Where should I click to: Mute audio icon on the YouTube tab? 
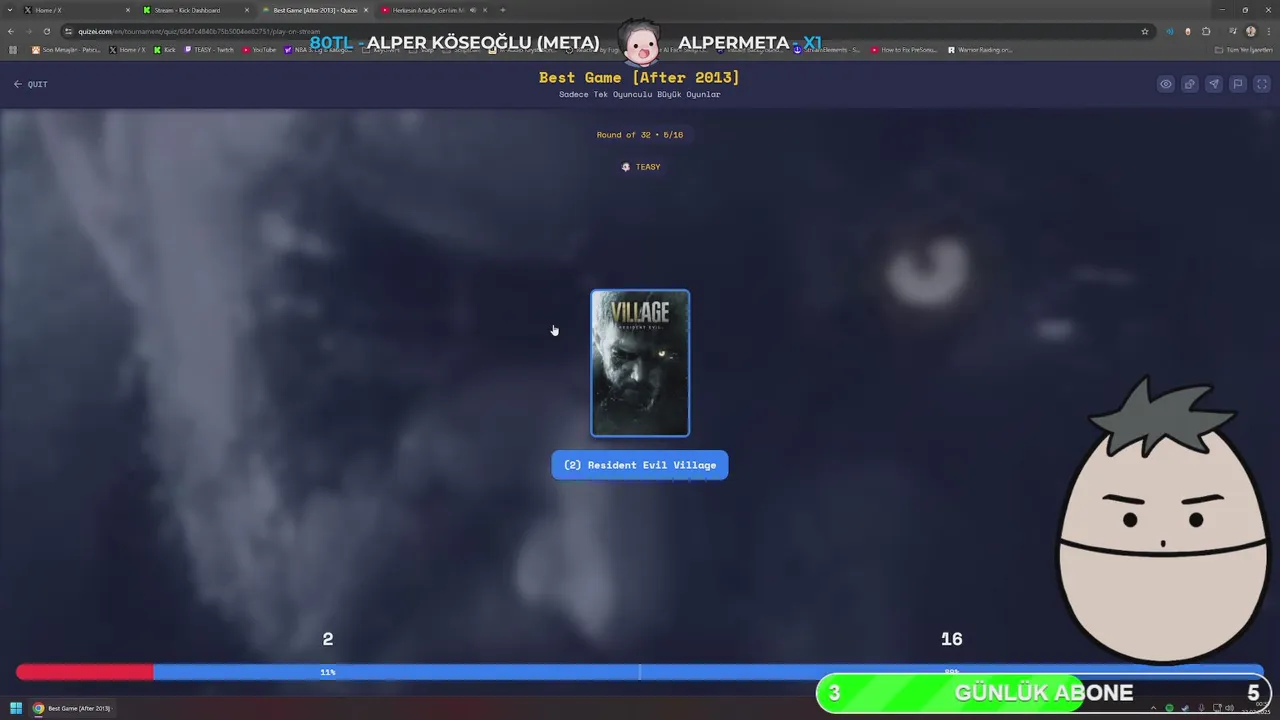point(471,10)
